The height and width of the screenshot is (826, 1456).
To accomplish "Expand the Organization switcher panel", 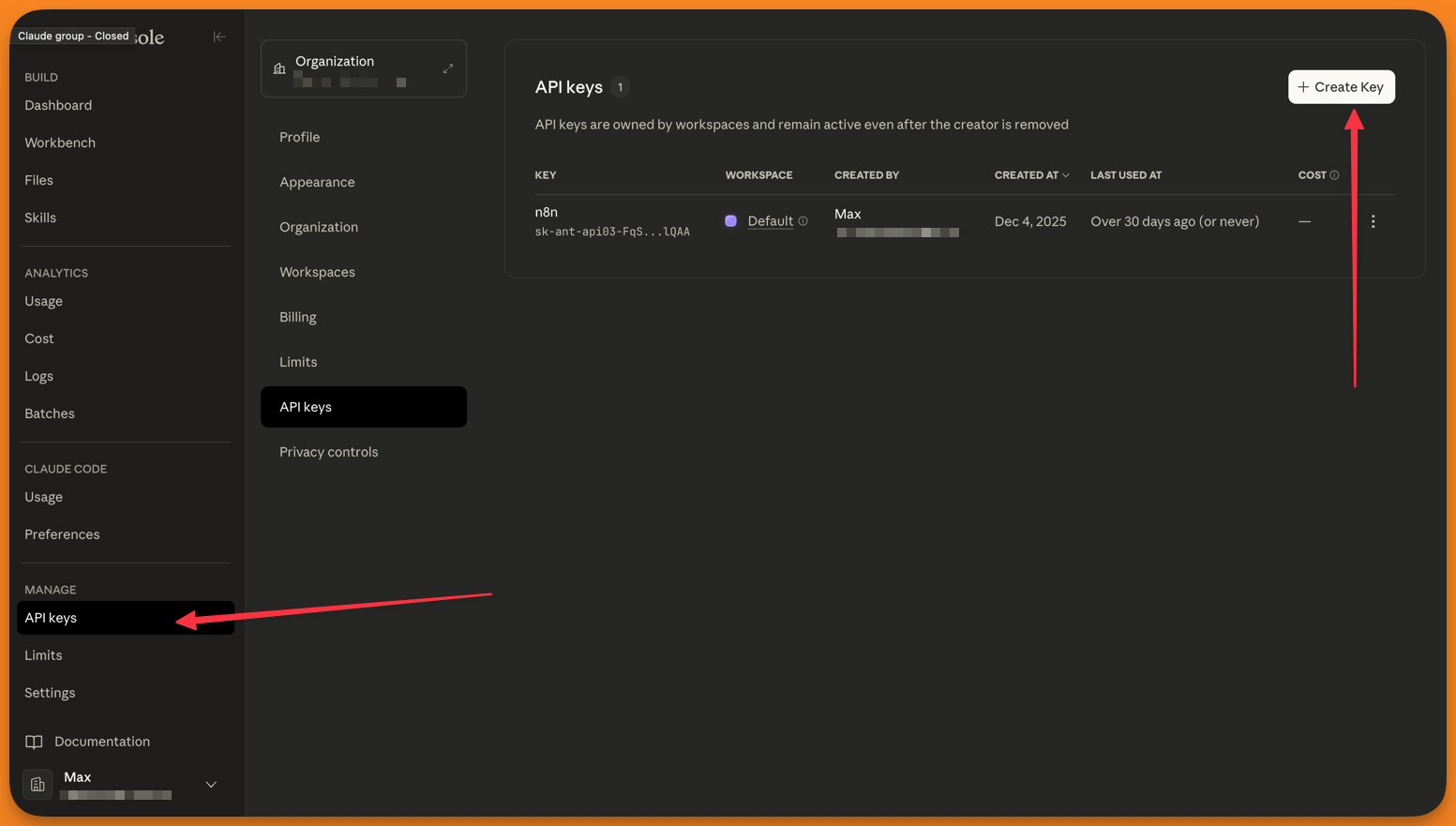I will (448, 68).
